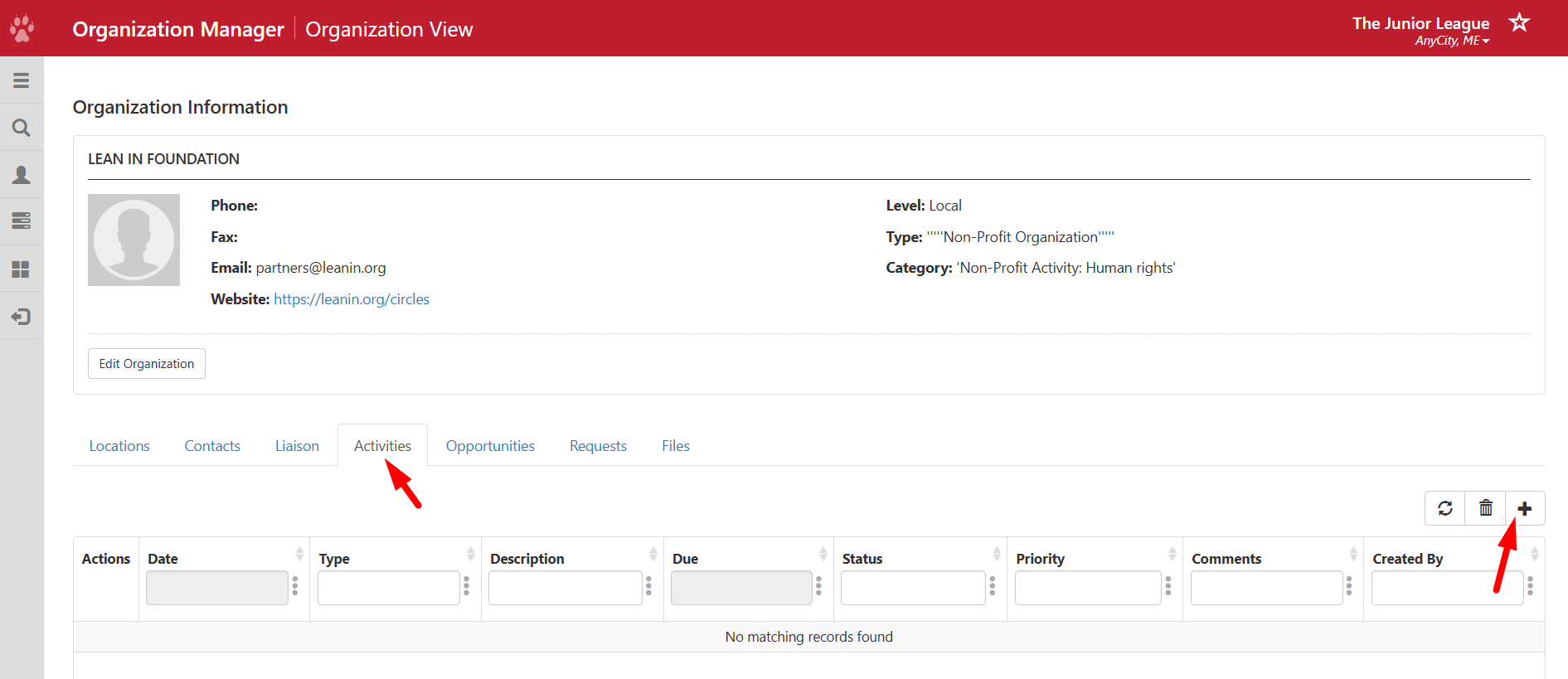Open Date column filter options menu
The width and height of the screenshot is (1568, 679).
[x=295, y=587]
